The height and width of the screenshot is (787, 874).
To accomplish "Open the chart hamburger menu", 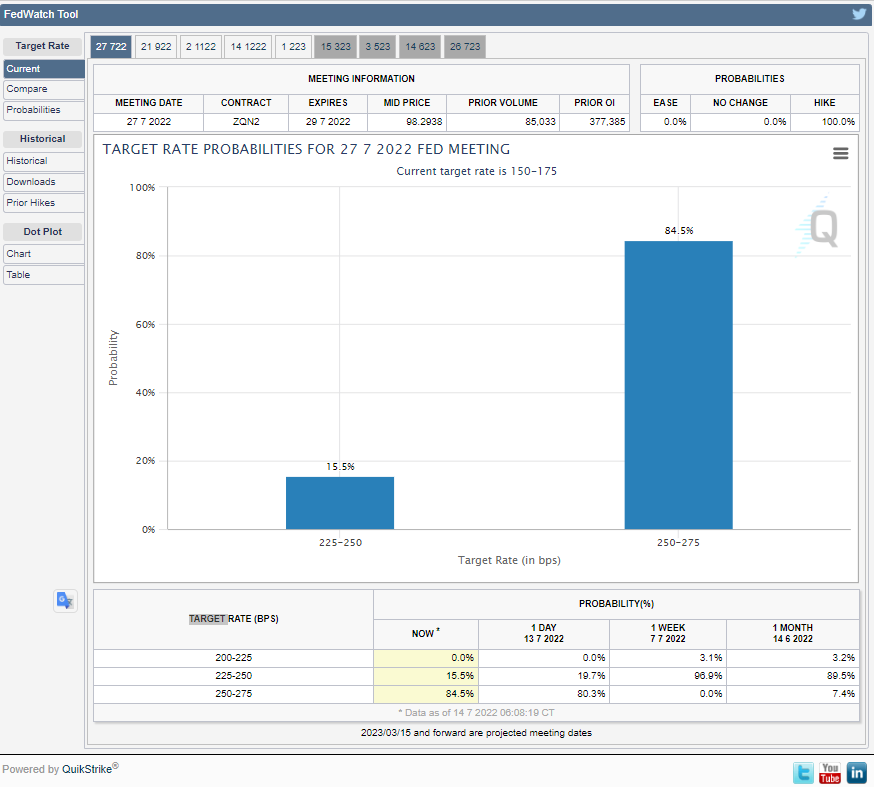I will 840,153.
